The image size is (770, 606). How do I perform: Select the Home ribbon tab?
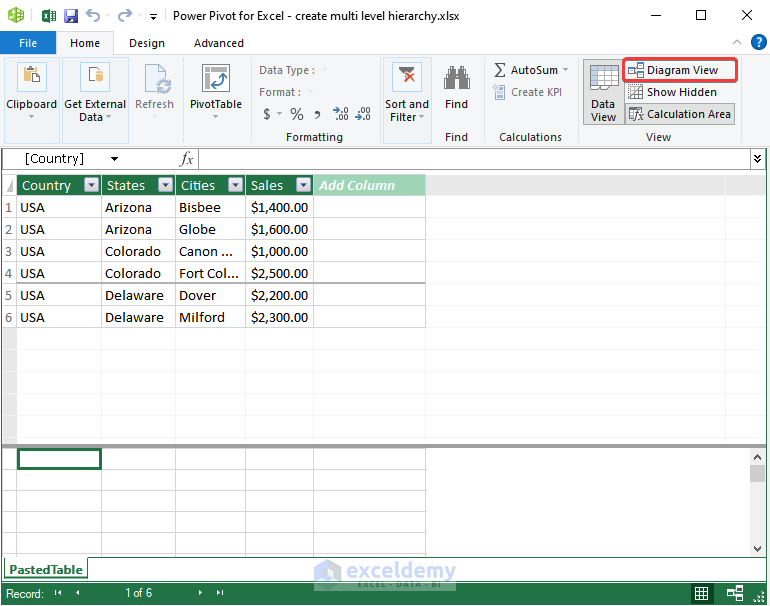click(x=85, y=43)
